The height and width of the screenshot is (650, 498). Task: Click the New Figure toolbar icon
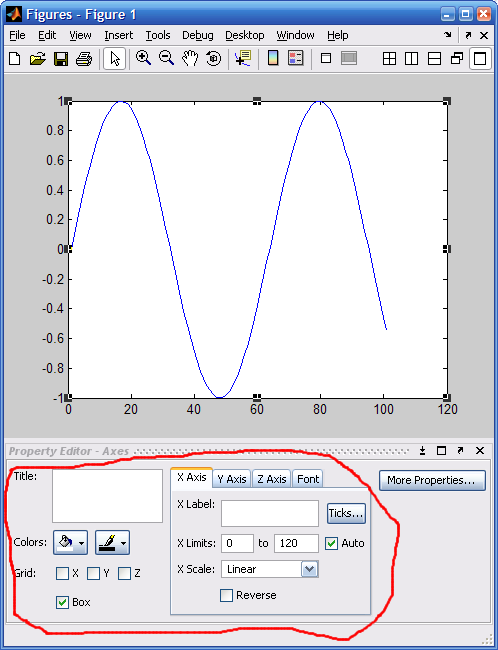[x=15, y=58]
